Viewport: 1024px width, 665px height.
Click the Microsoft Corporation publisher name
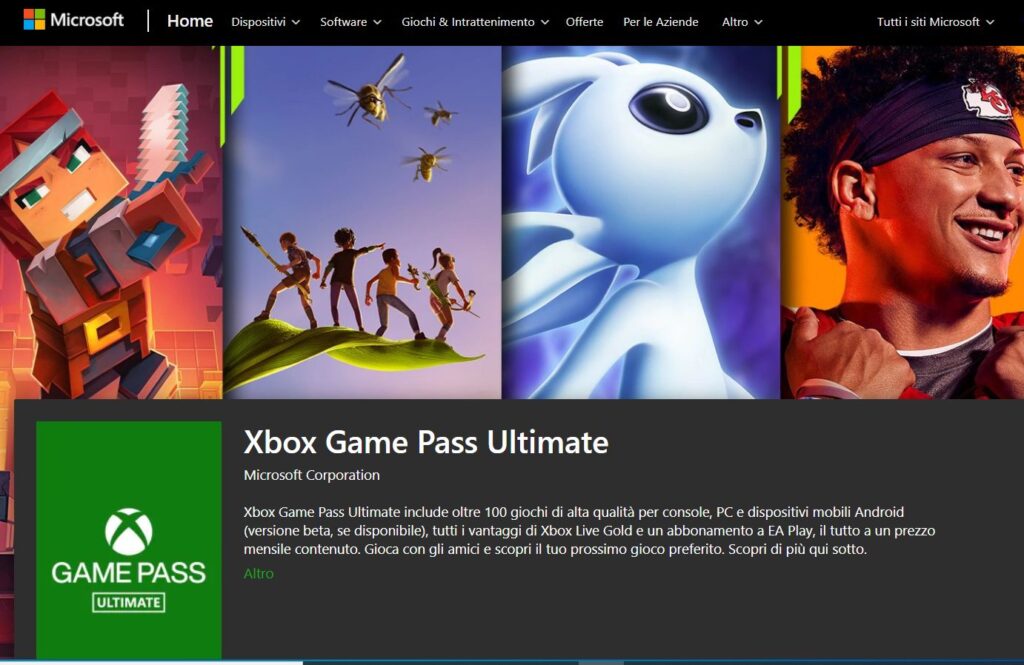(312, 475)
